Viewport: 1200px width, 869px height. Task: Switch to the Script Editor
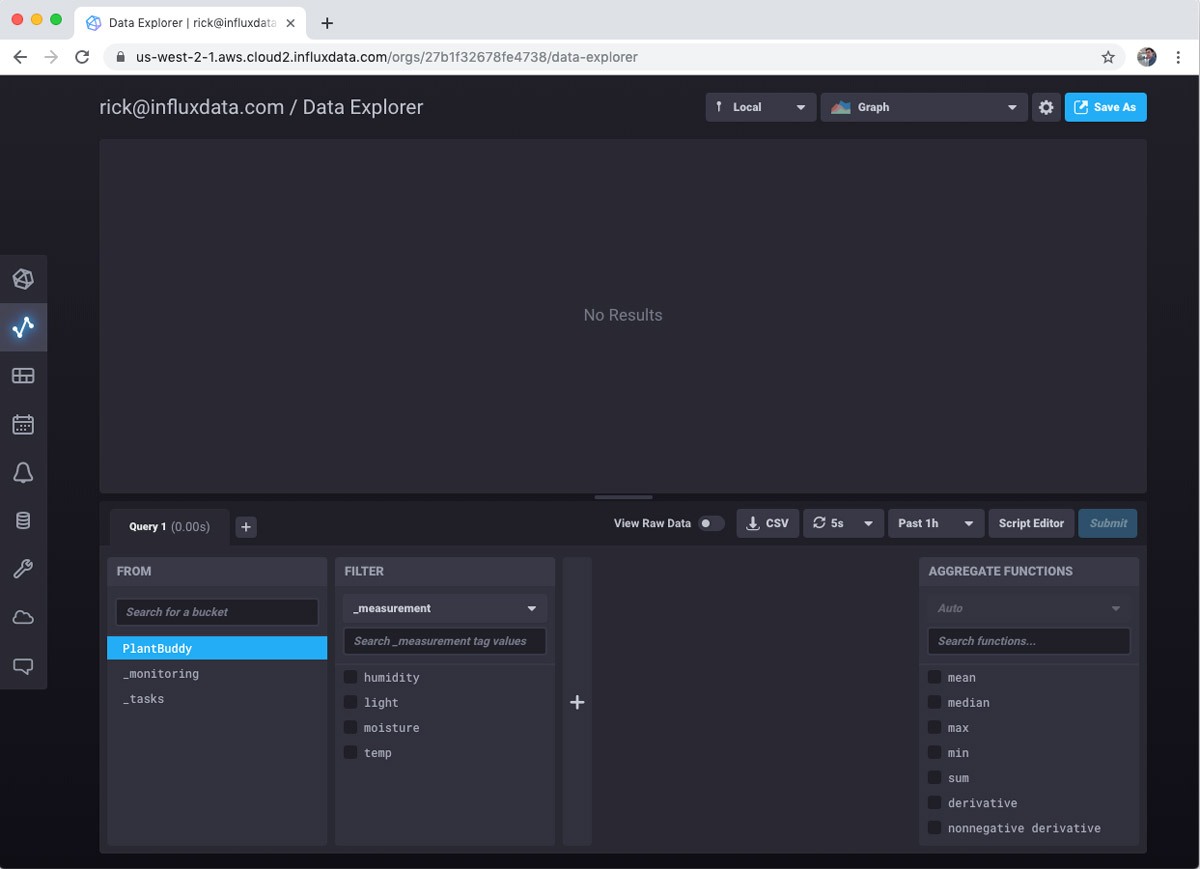[1031, 523]
